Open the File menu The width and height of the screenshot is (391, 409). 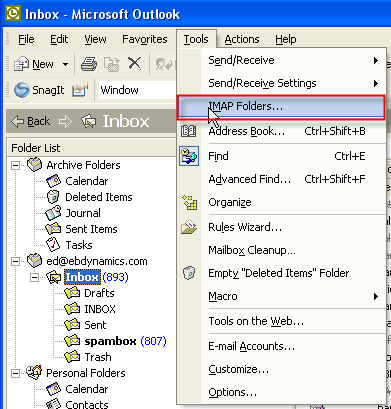[x=26, y=39]
